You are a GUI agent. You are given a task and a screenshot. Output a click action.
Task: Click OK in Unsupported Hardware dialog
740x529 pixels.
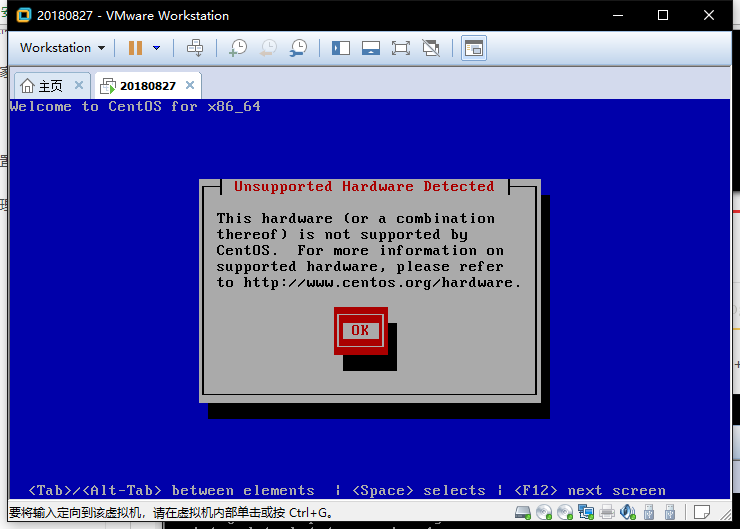click(x=361, y=330)
